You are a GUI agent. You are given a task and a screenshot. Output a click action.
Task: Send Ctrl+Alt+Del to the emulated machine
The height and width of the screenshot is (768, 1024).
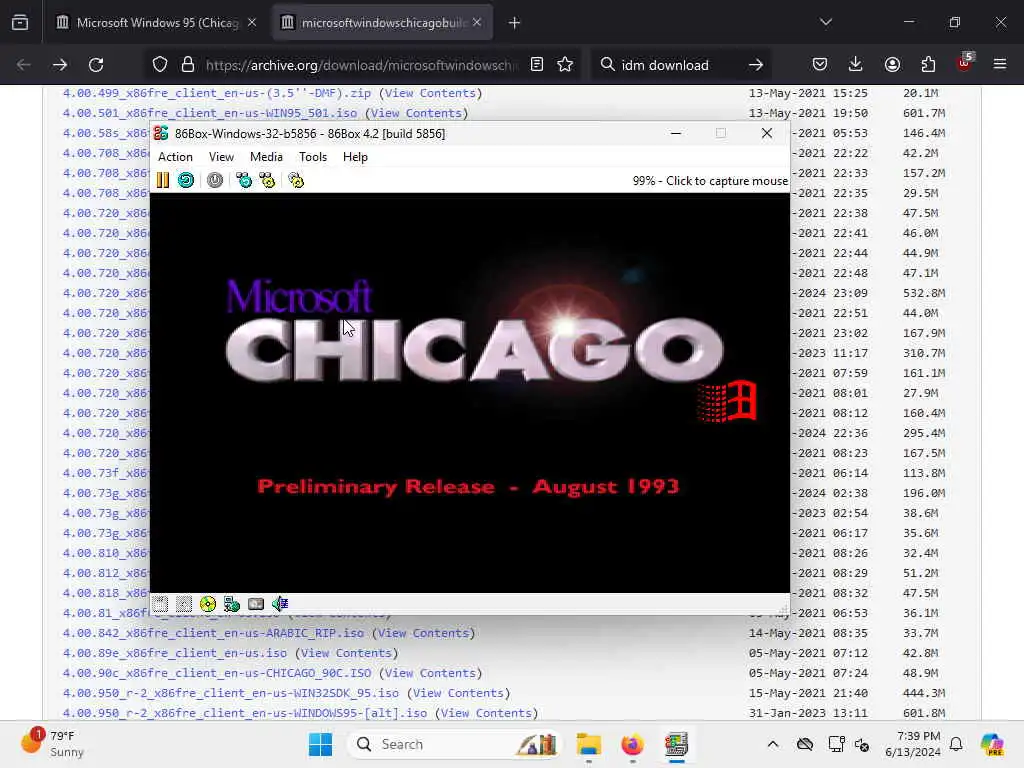click(244, 180)
